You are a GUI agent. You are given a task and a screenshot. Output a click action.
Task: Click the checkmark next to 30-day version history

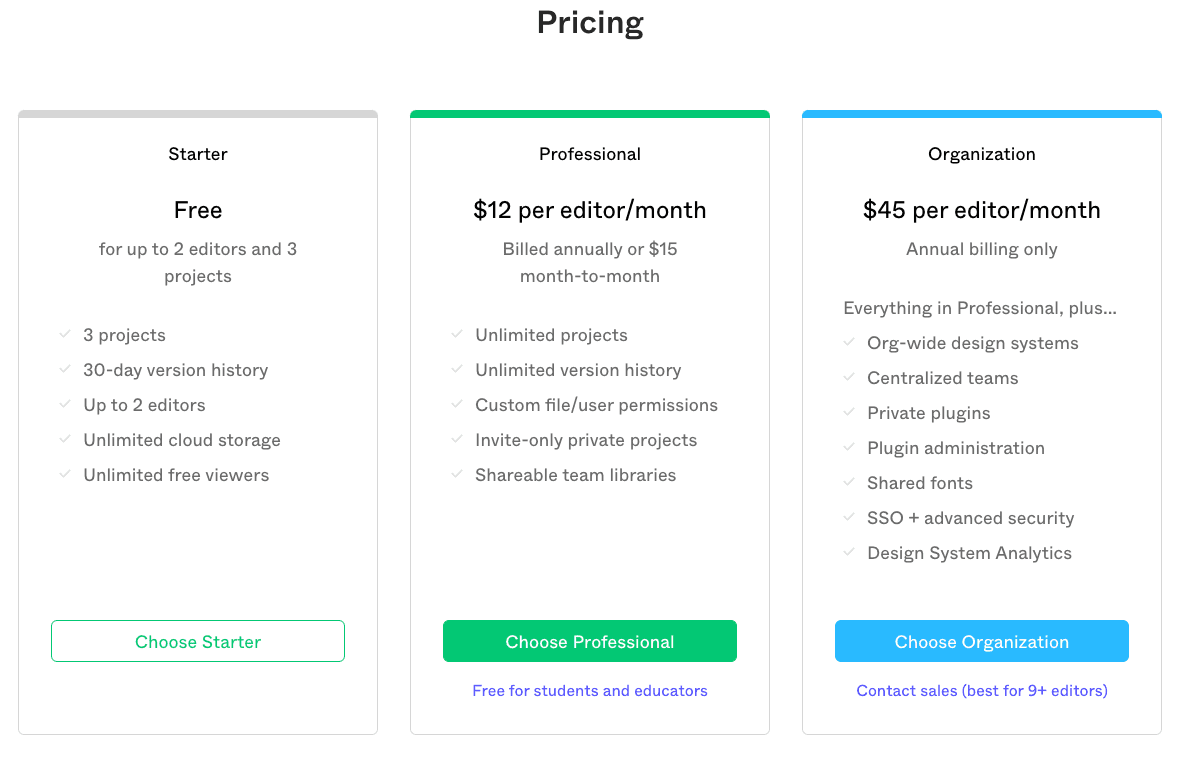pos(65,370)
